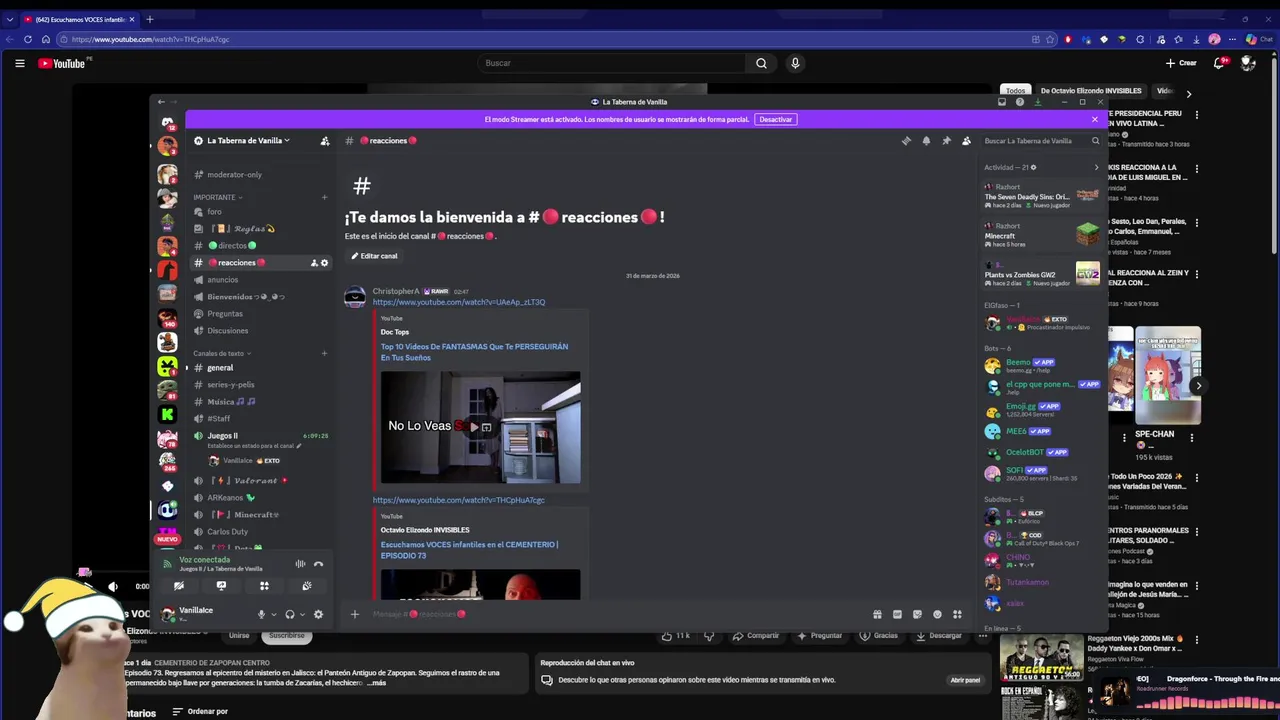The image size is (1280, 720).
Task: Open headphone output options dropdown arrow
Action: 301,615
